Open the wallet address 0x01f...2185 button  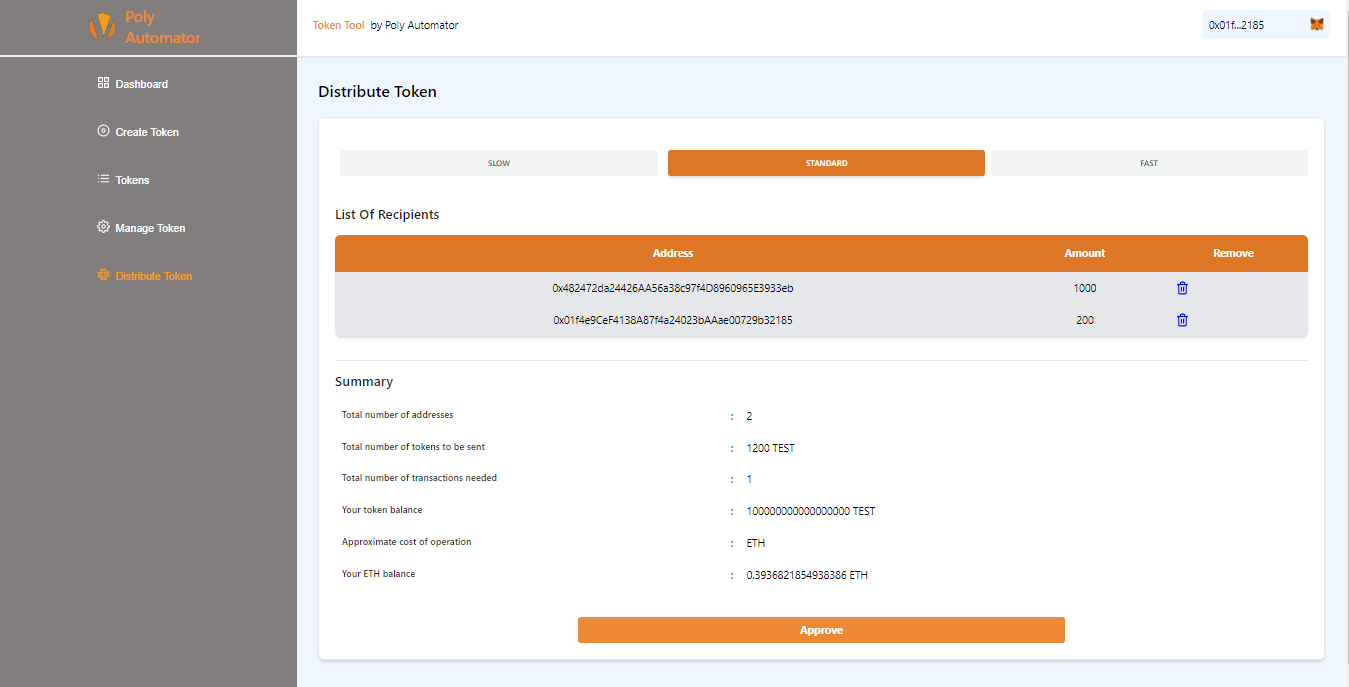point(1265,25)
